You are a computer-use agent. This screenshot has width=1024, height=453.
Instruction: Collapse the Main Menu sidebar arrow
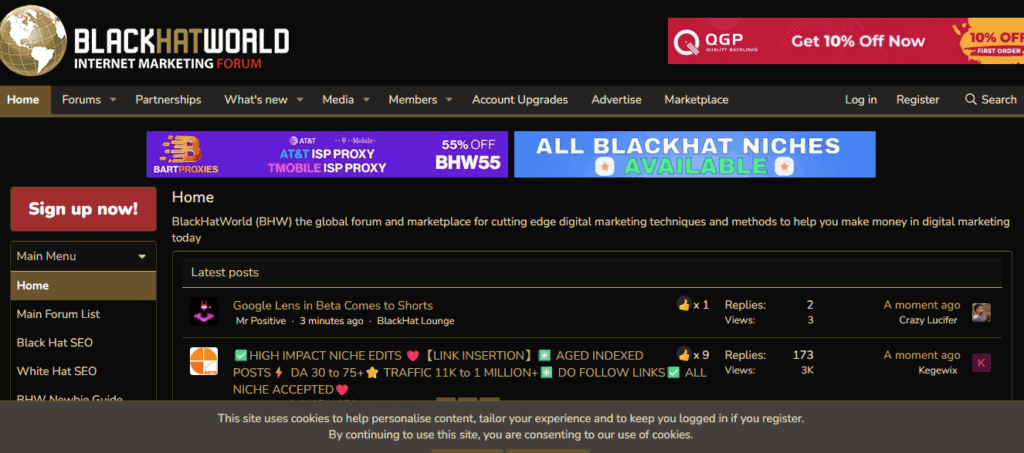(x=142, y=257)
